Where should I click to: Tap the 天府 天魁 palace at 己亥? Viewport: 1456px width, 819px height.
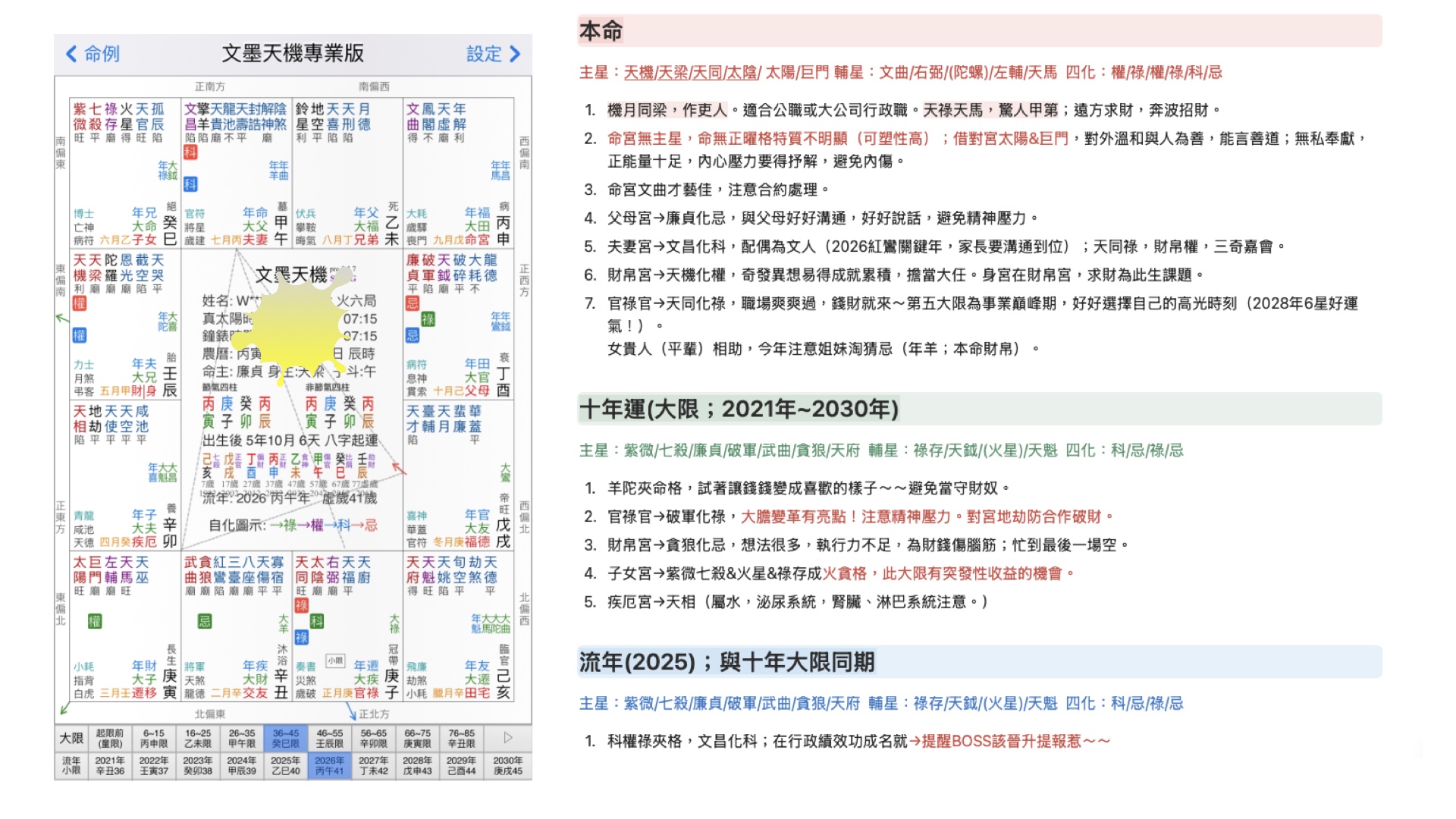coord(458,626)
